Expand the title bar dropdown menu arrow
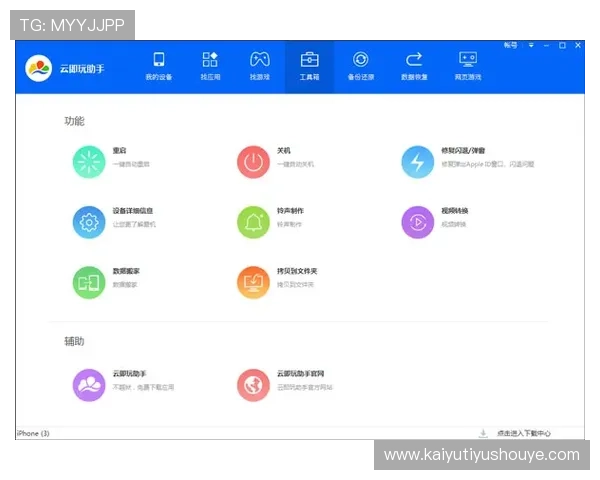 point(531,45)
